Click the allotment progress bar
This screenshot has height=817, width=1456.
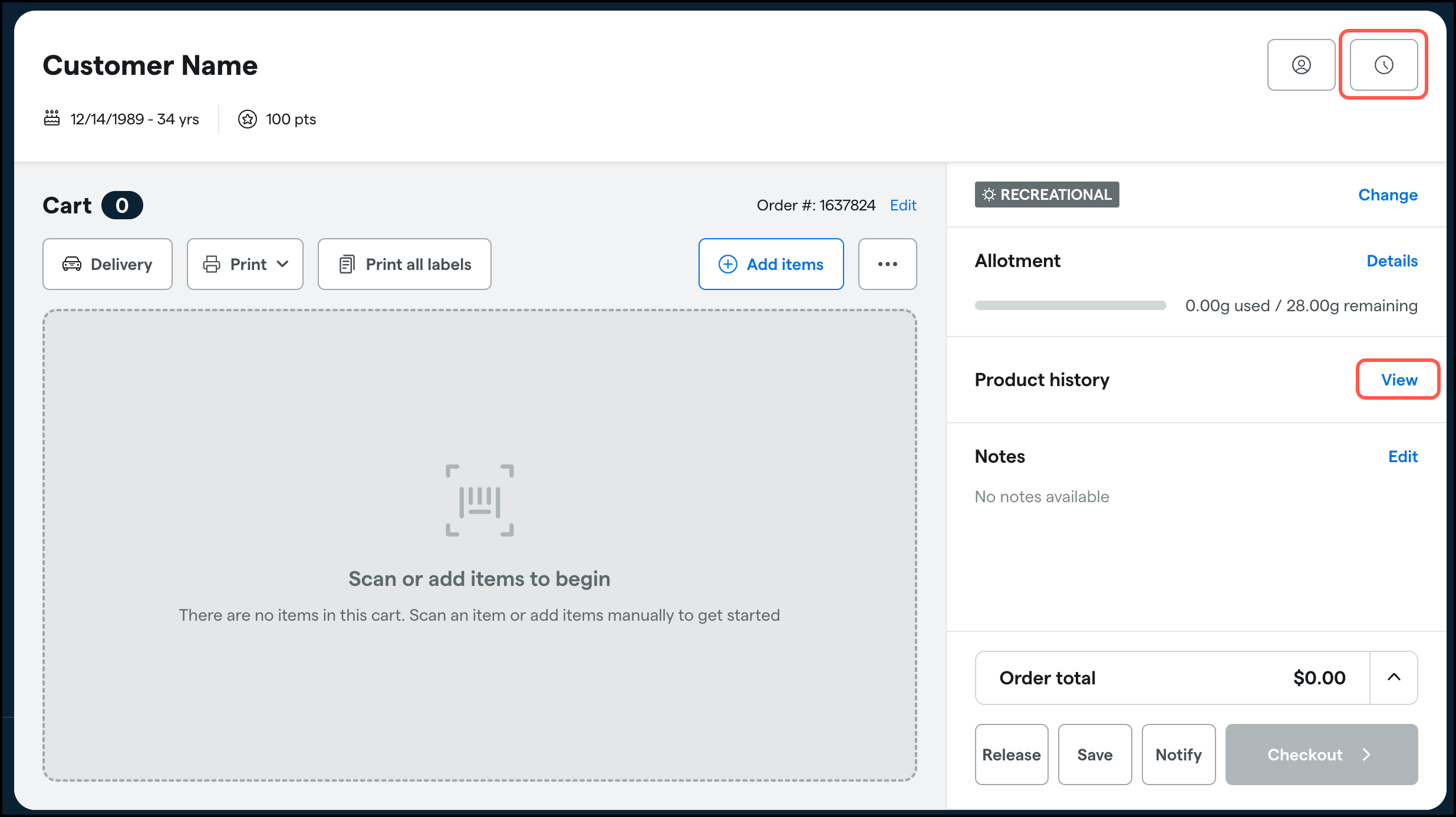point(1070,305)
